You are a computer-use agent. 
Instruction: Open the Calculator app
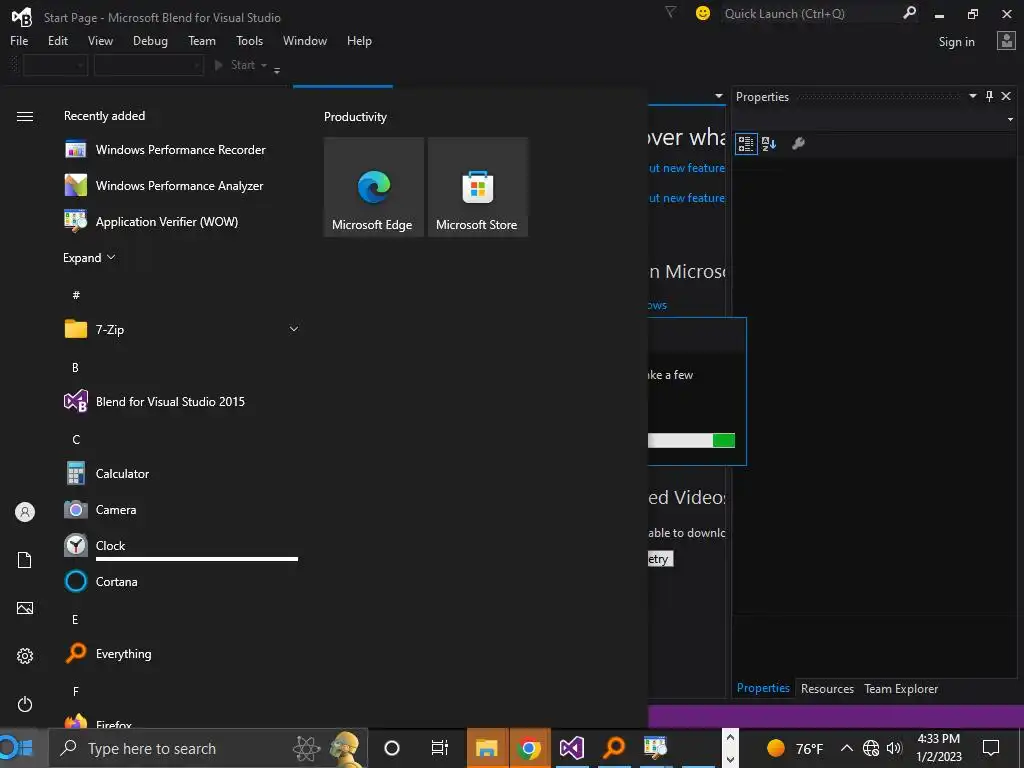point(182,473)
